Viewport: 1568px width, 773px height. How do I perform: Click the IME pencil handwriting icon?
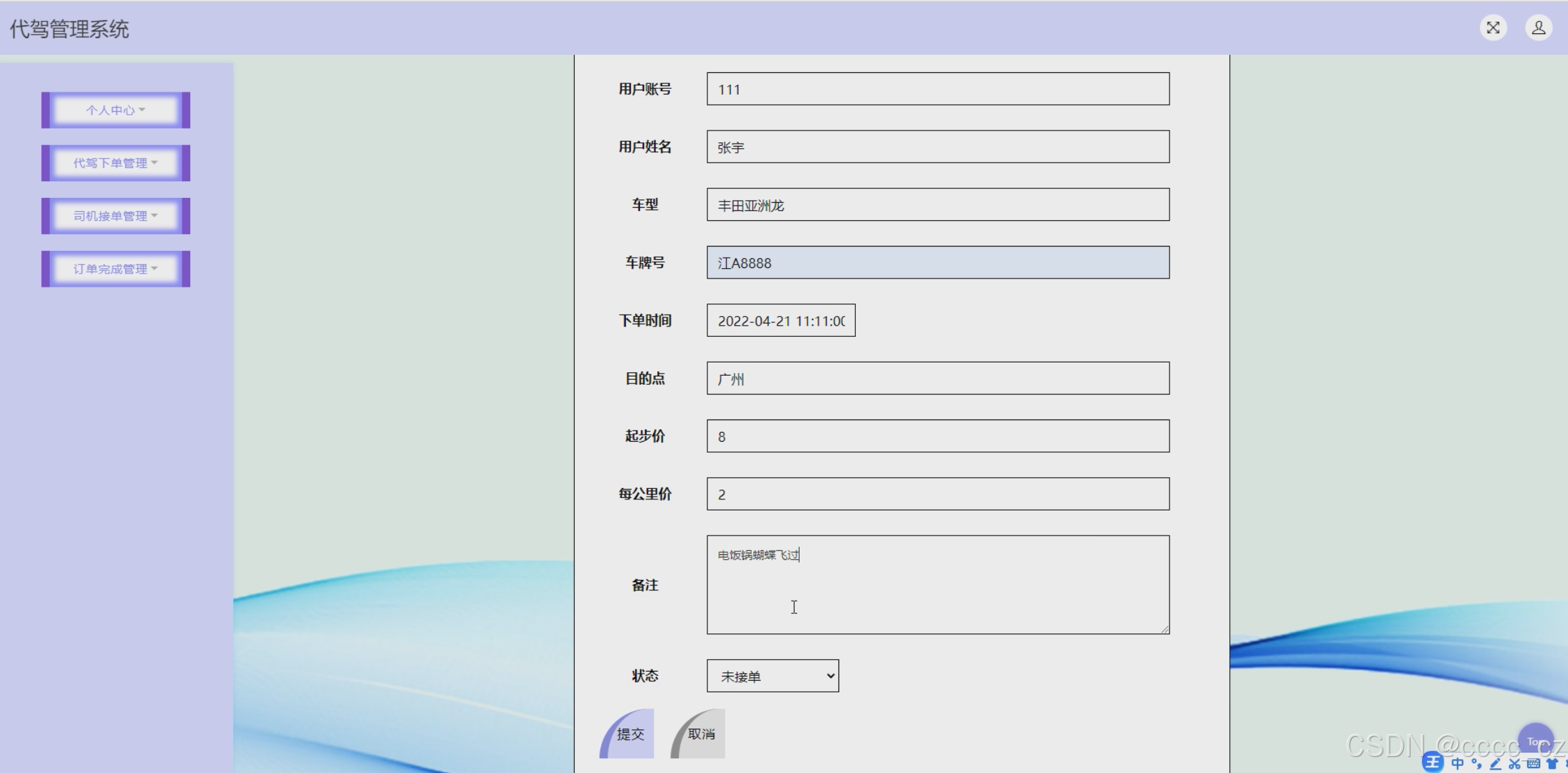pos(1496,763)
